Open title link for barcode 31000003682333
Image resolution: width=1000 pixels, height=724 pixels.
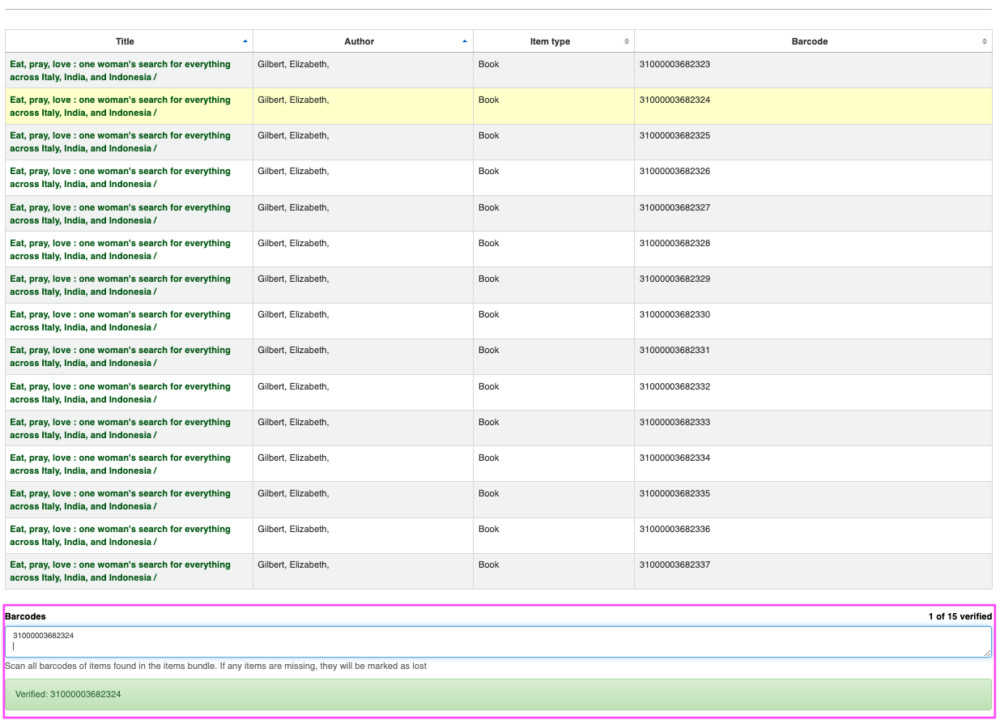[x=120, y=429]
